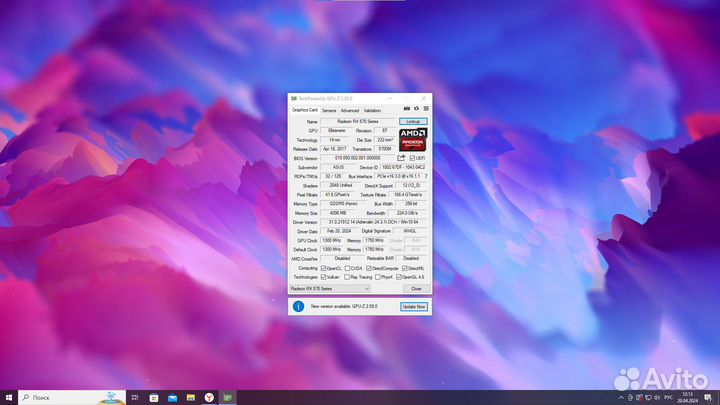Click the Close button in GPU-Z
Screen dimensions: 720x405
pos(416,288)
